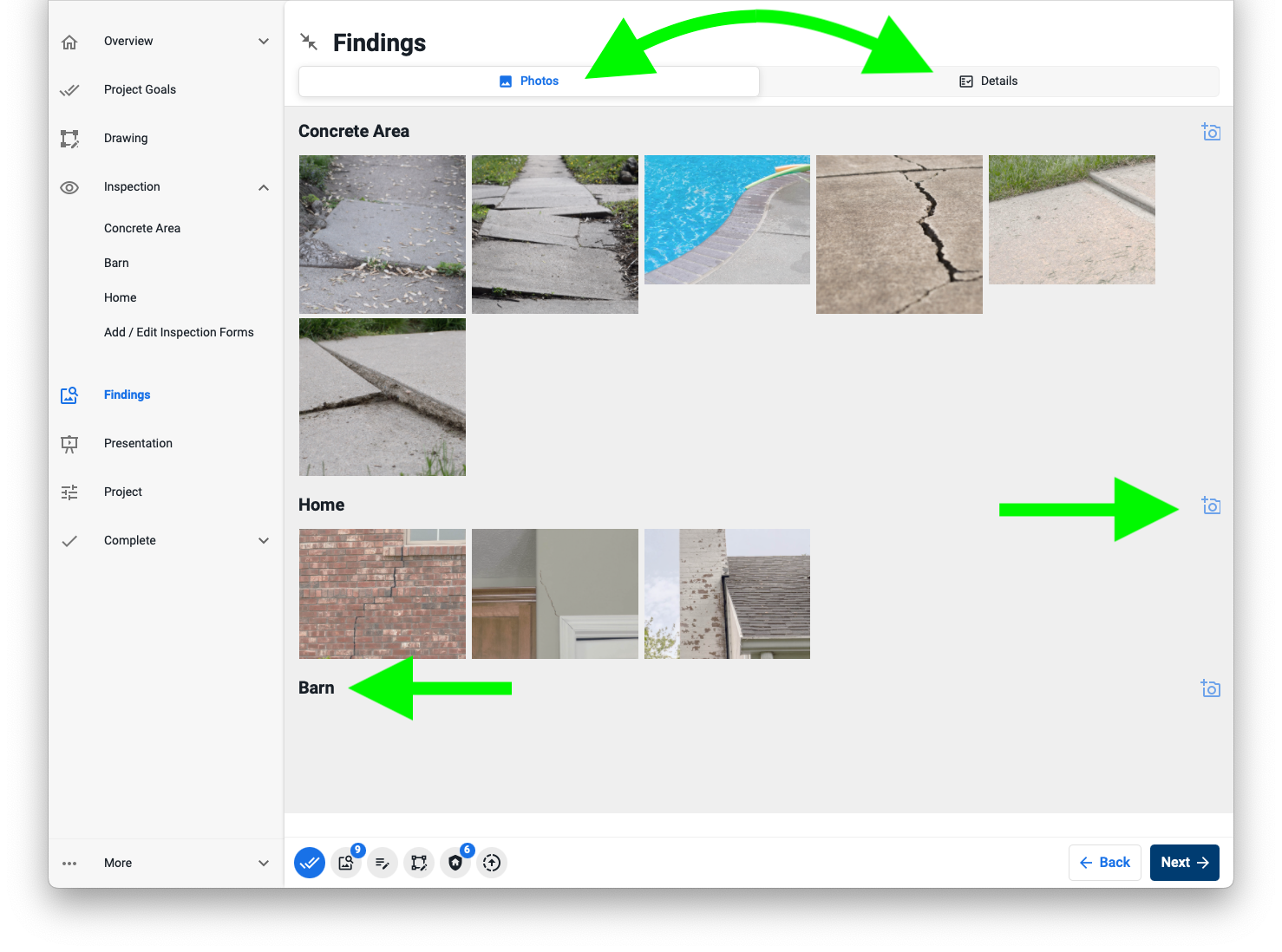Click the Next button
The image size is (1282, 952).
(1185, 863)
